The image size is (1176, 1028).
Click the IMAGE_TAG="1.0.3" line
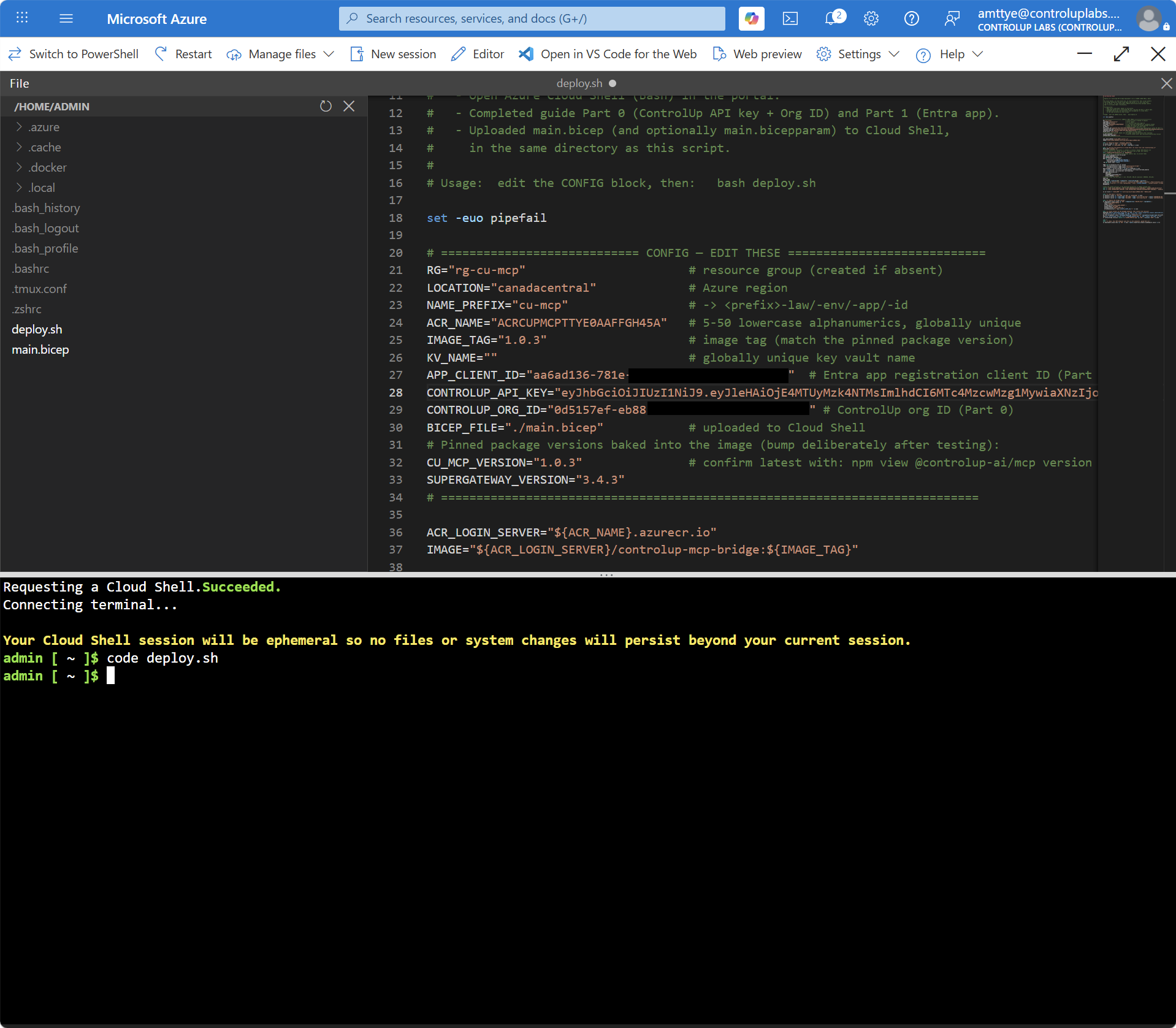click(486, 340)
